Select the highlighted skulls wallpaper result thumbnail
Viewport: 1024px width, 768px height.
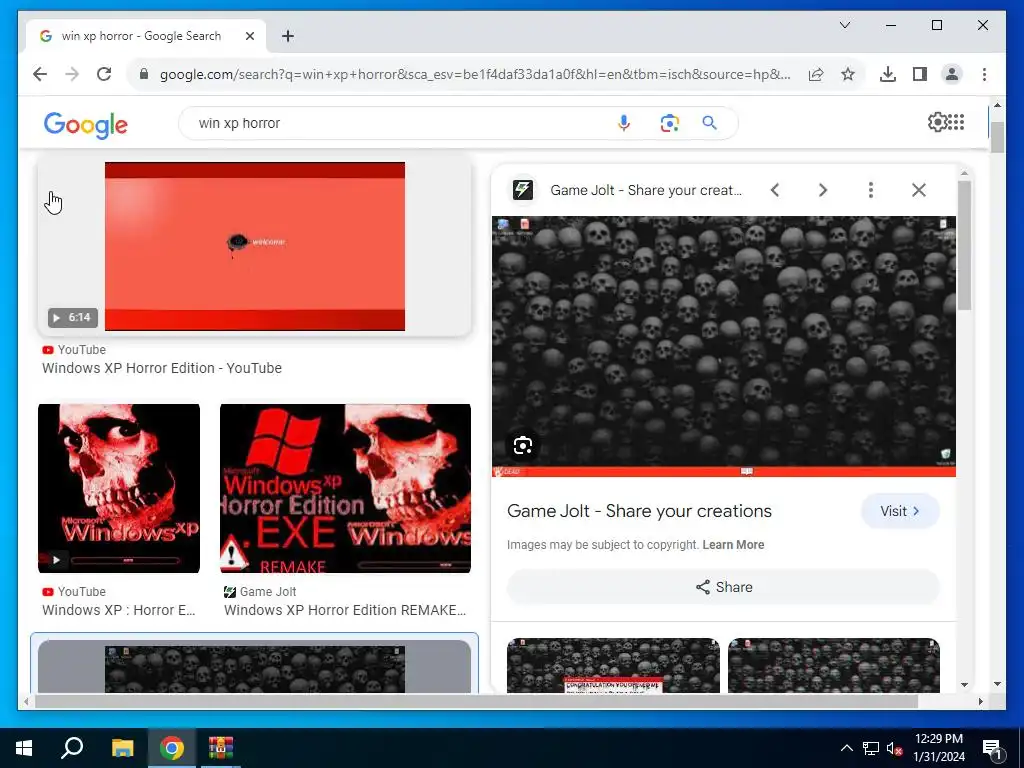pyautogui.click(x=255, y=668)
